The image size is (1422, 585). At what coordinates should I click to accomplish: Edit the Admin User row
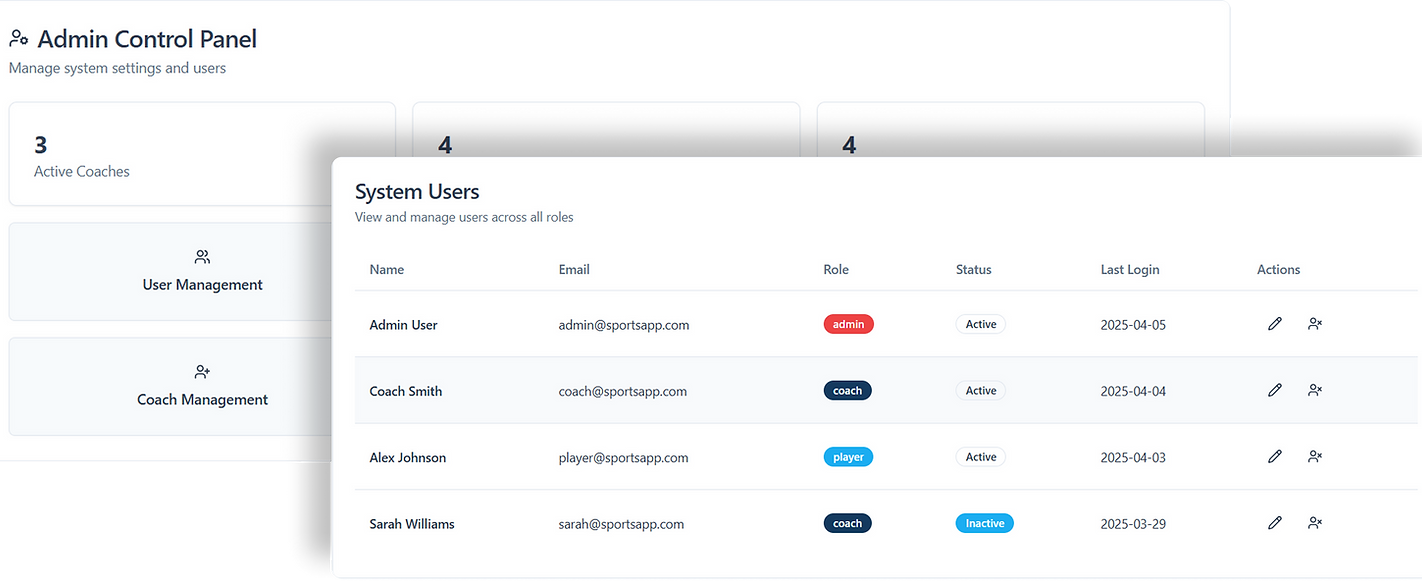(x=1274, y=324)
